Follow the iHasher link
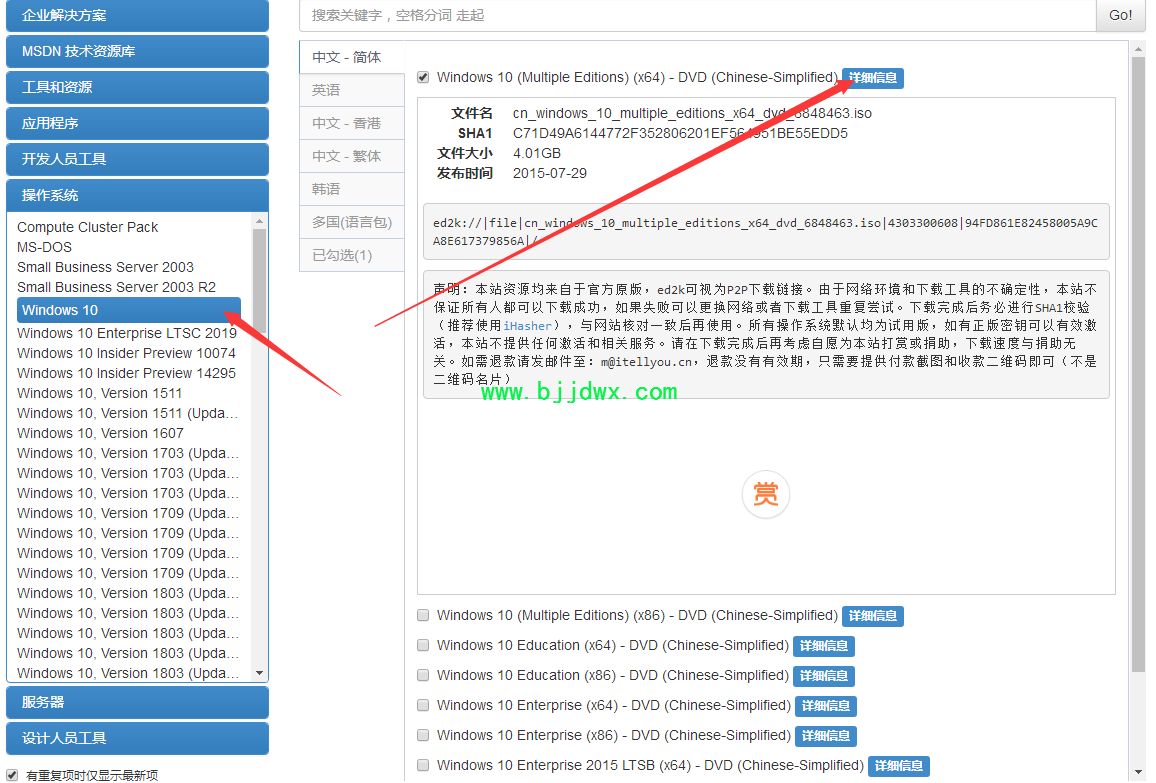1156x783 pixels. (x=527, y=326)
